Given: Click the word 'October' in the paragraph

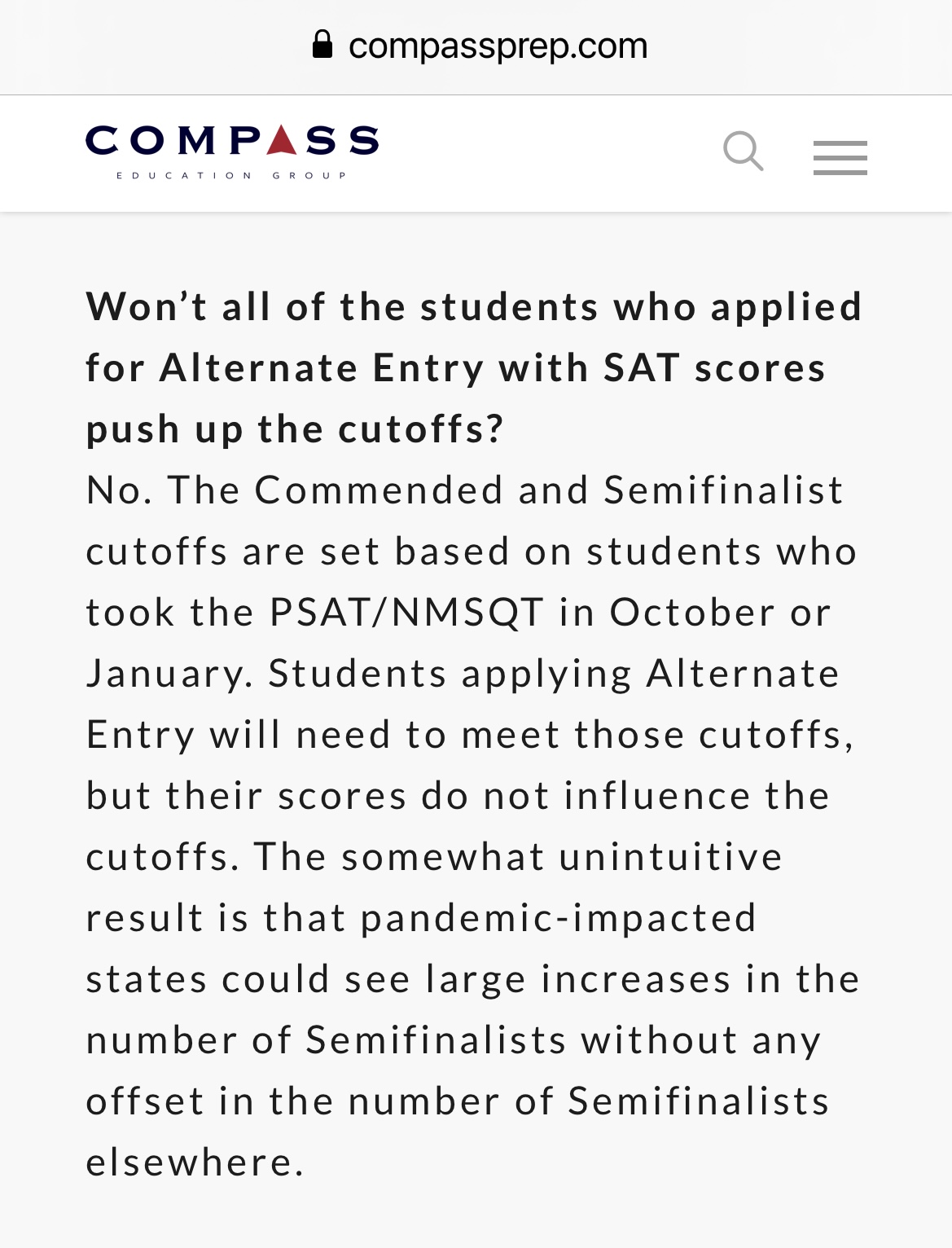Looking at the screenshot, I should pyautogui.click(x=692, y=613).
